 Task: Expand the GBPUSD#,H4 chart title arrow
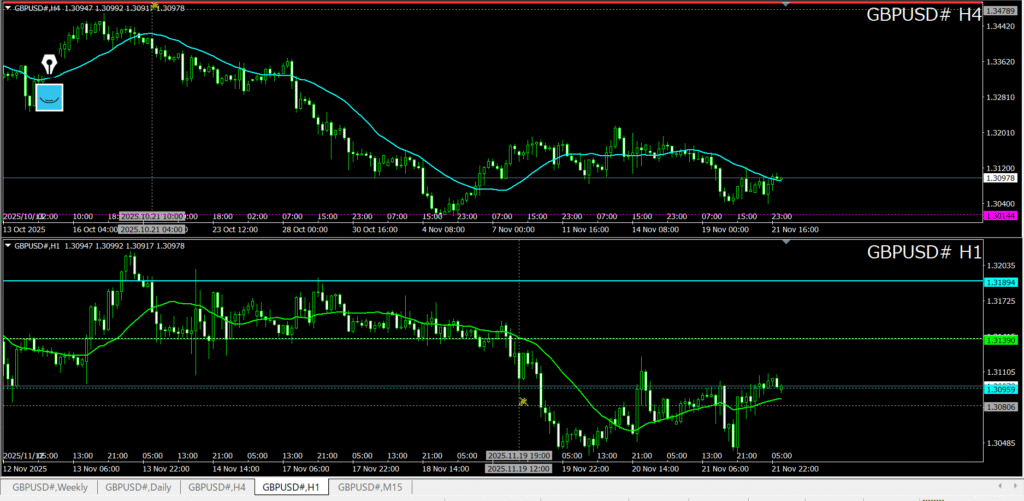9,8
